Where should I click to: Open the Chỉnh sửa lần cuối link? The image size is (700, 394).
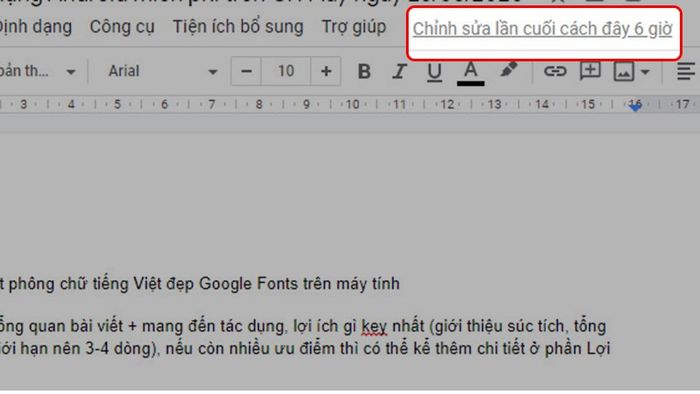point(542,29)
